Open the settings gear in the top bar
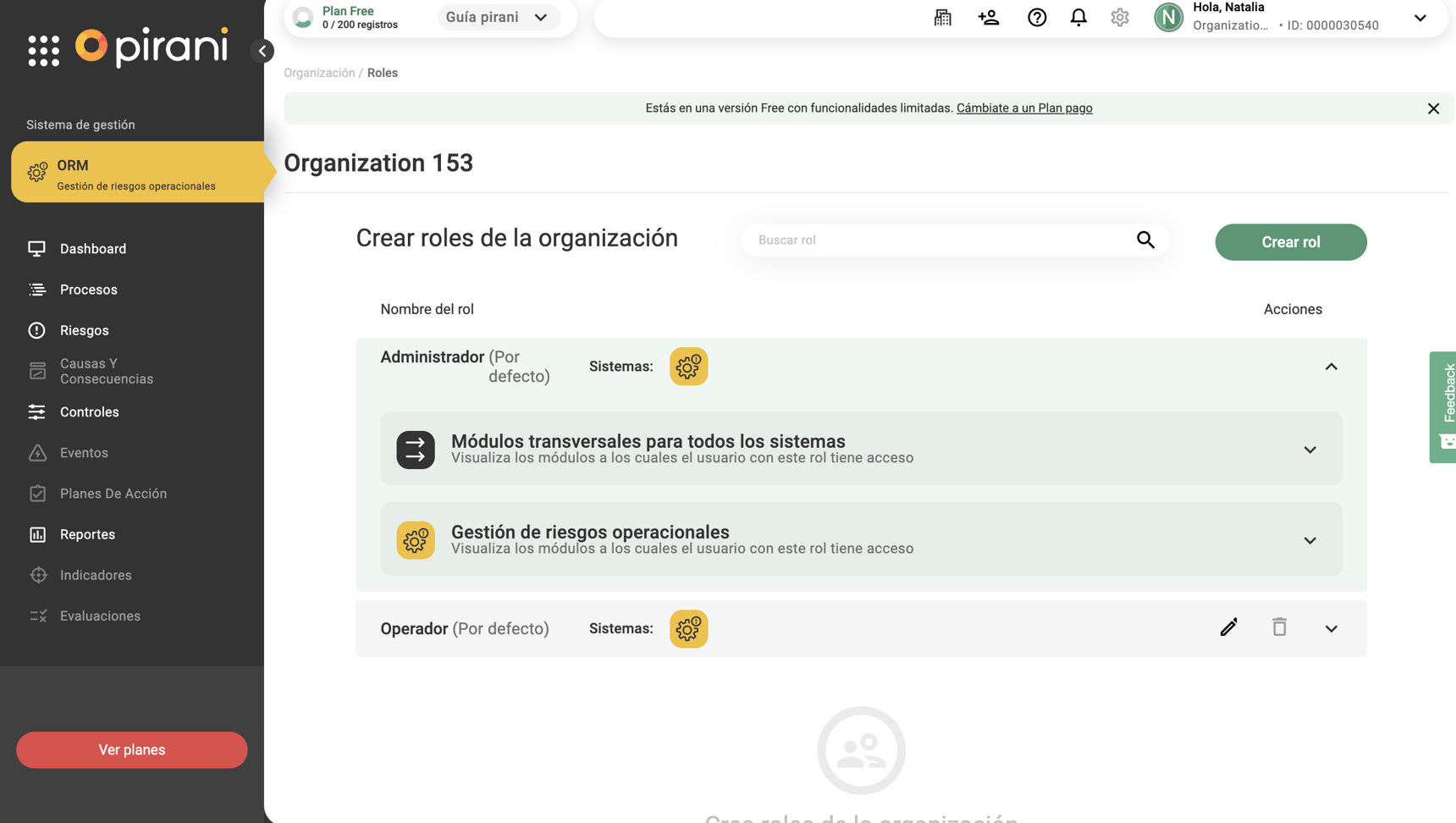1456x823 pixels. (x=1119, y=17)
